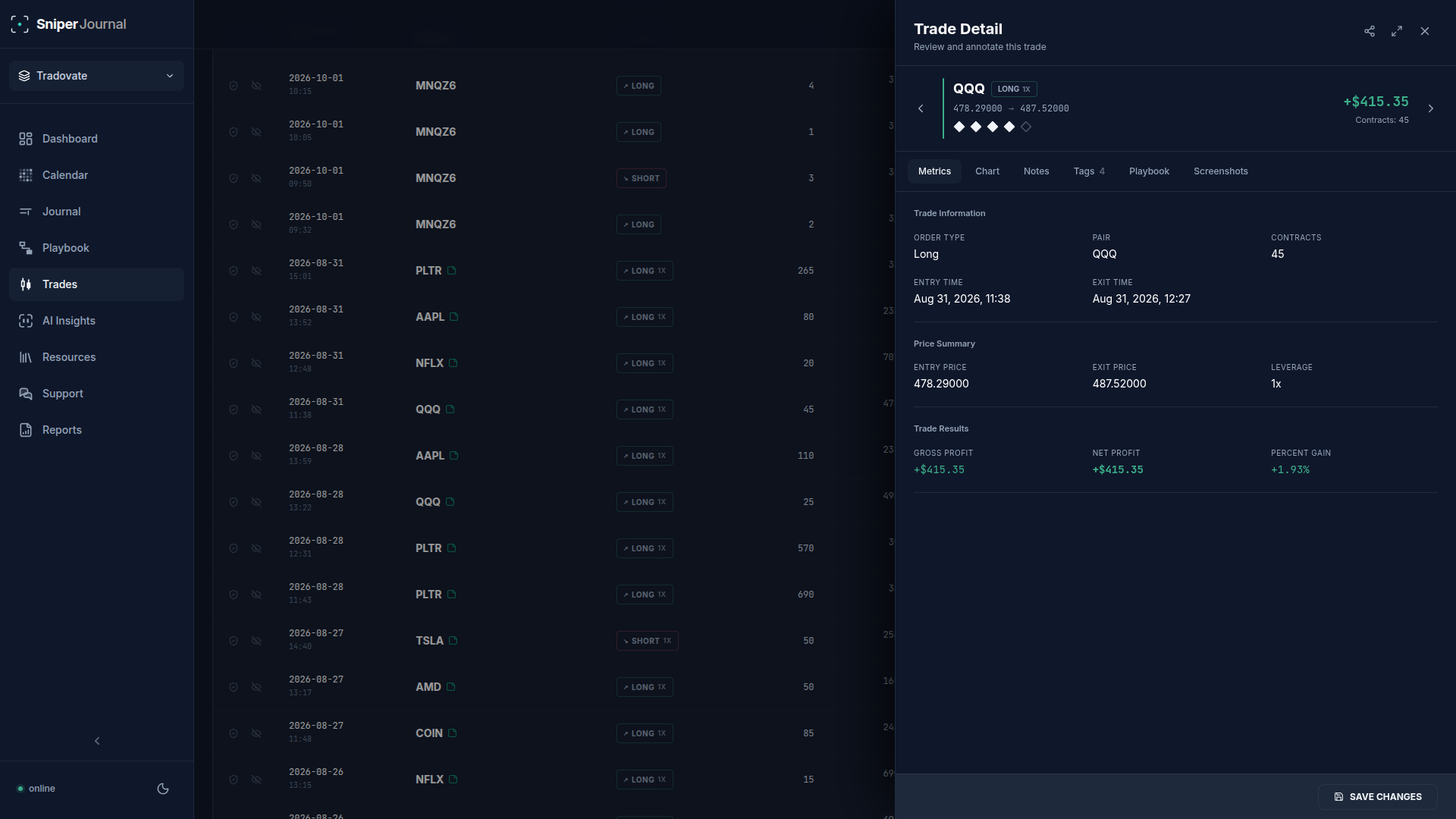
Task: Open the Reports sidebar icon
Action: pos(26,430)
